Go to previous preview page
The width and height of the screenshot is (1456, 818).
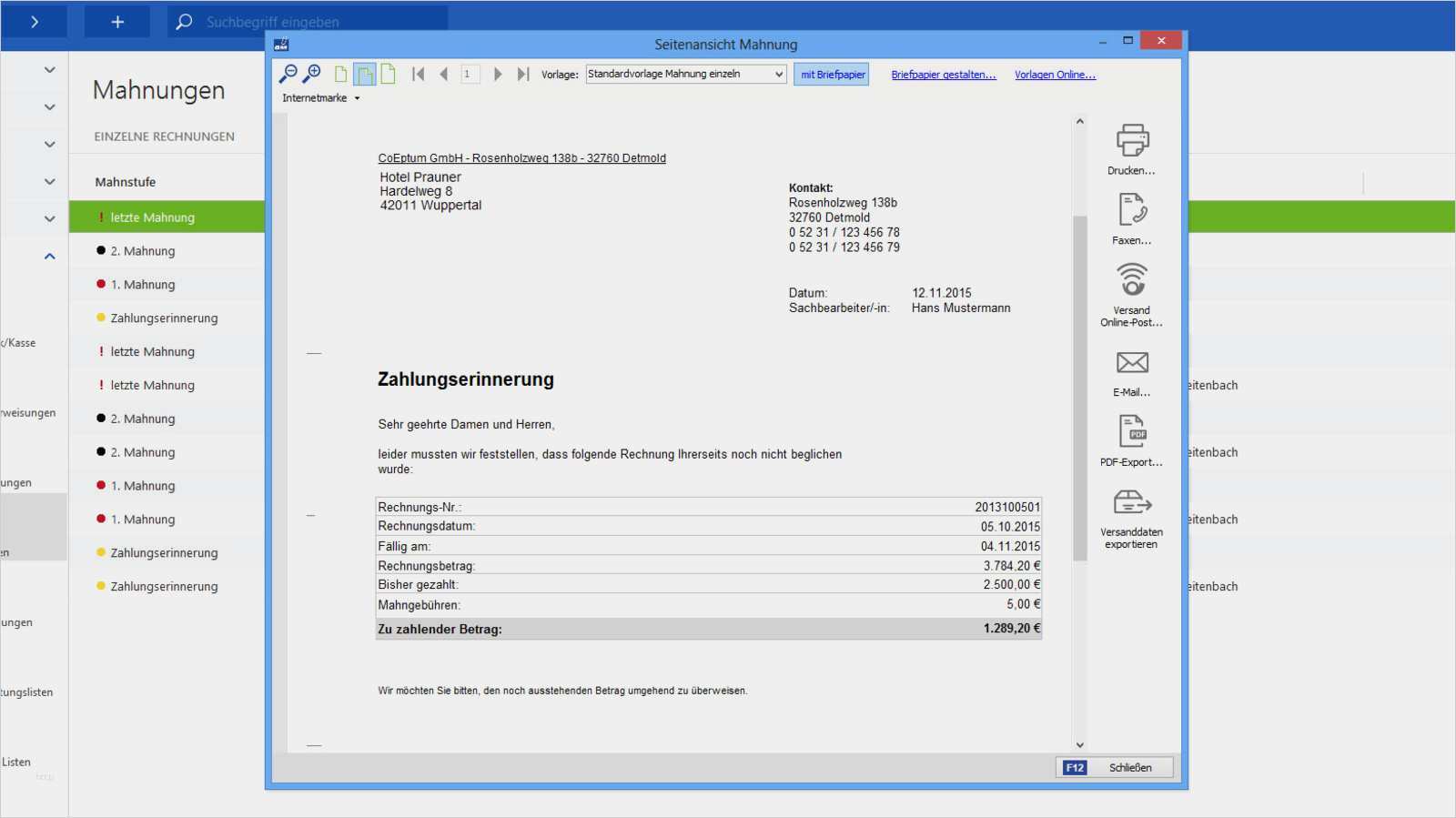pos(444,75)
